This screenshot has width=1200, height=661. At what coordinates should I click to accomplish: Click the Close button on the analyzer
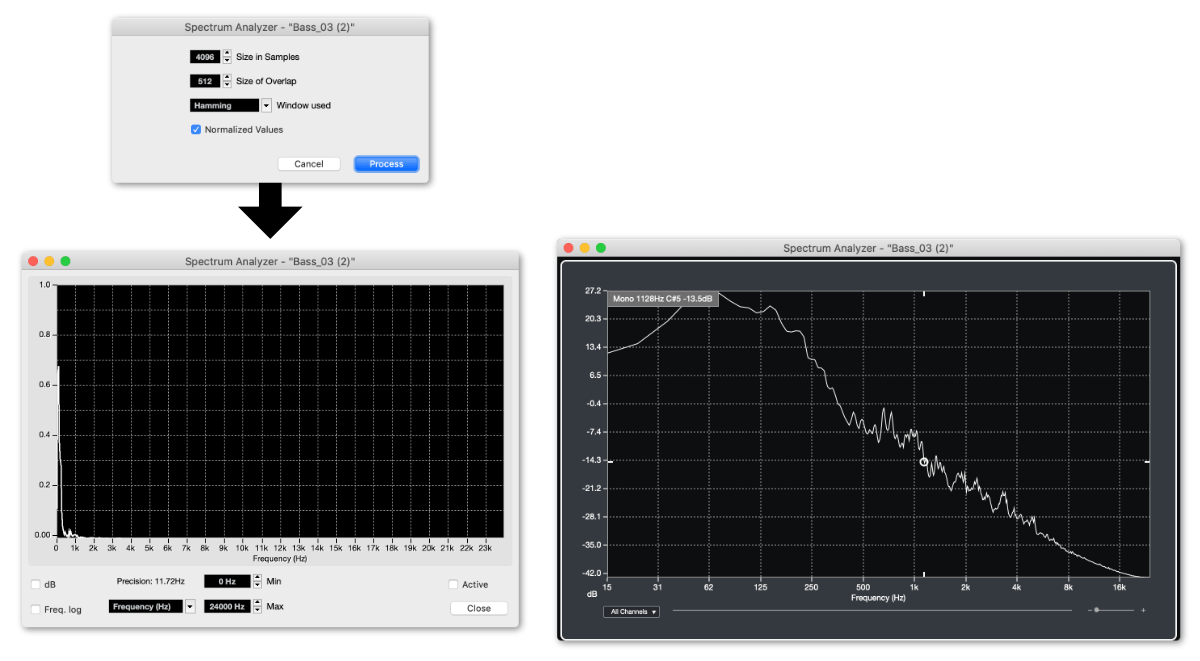point(478,607)
